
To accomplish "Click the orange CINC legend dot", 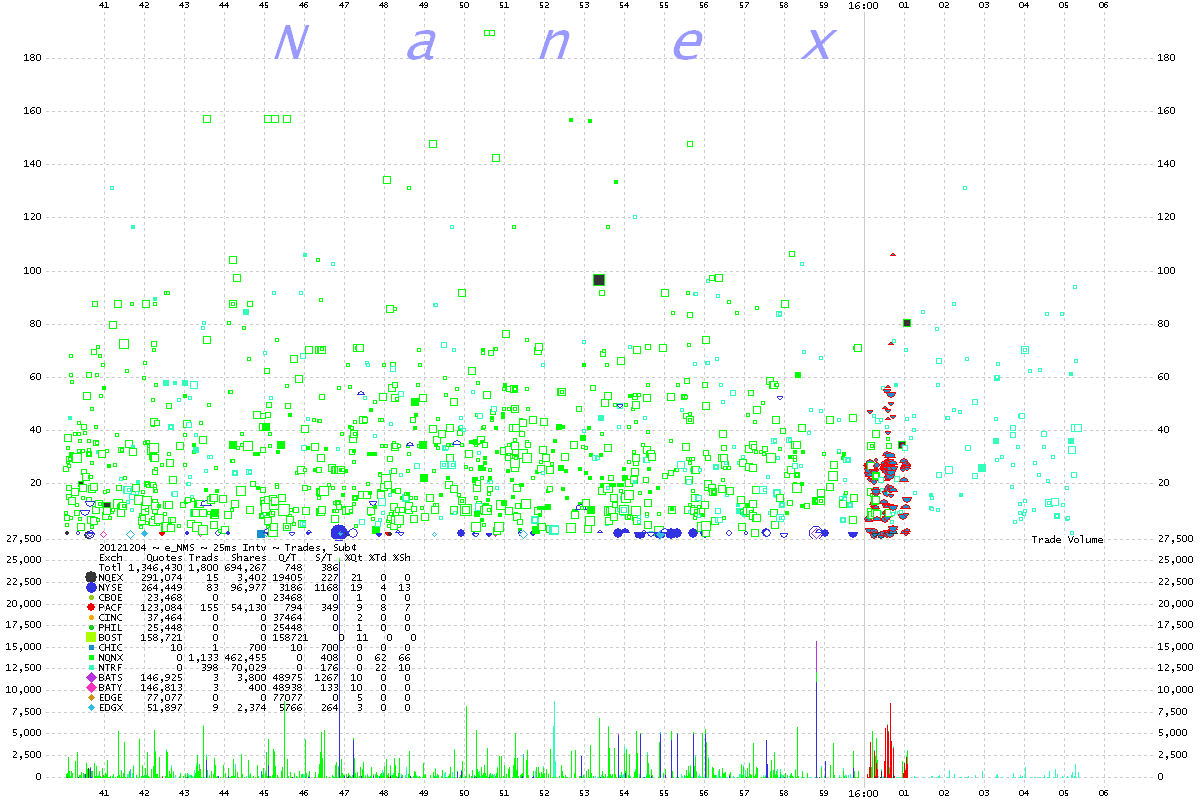I will click(x=91, y=620).
